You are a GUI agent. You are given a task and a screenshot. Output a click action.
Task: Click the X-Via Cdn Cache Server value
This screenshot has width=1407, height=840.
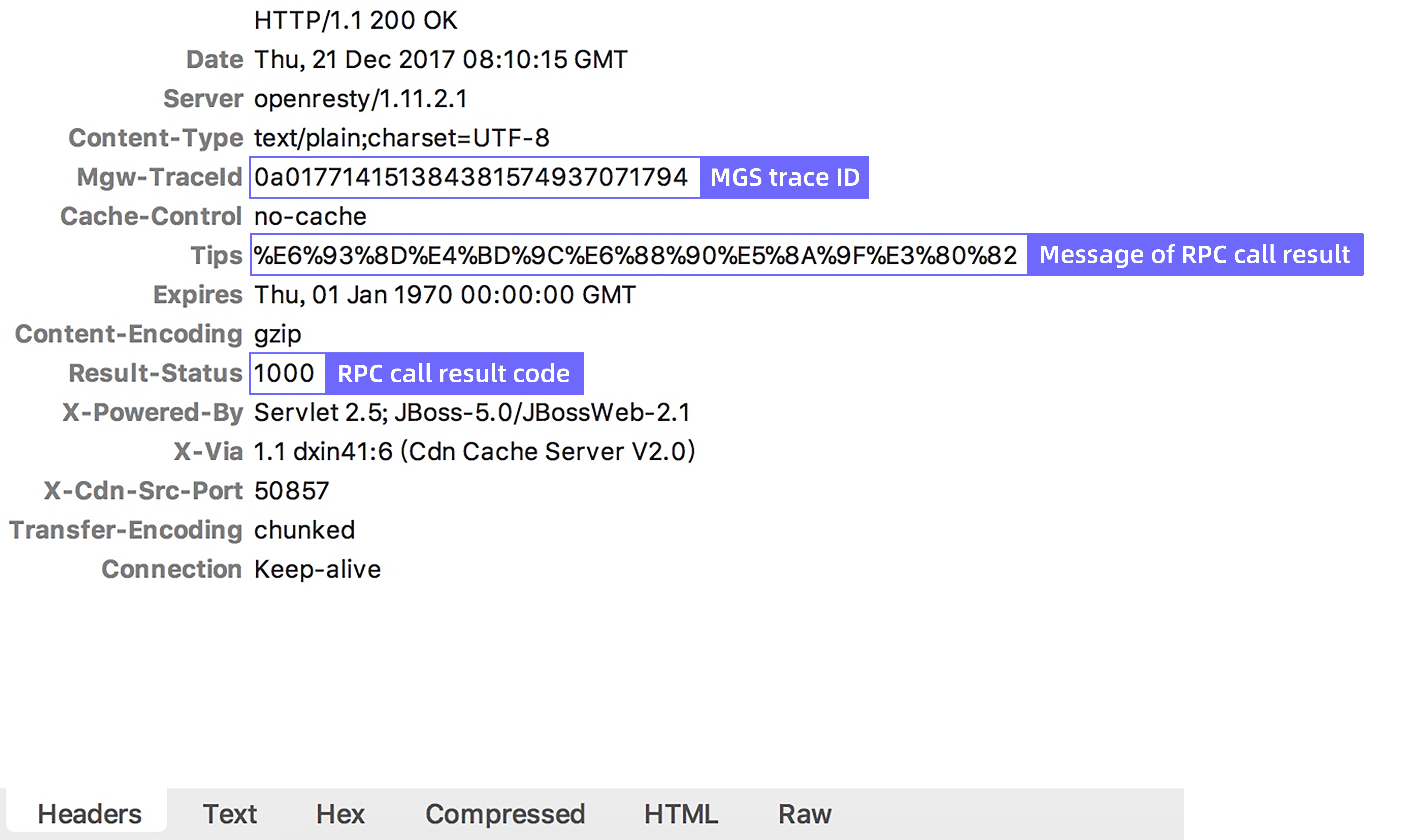point(474,452)
